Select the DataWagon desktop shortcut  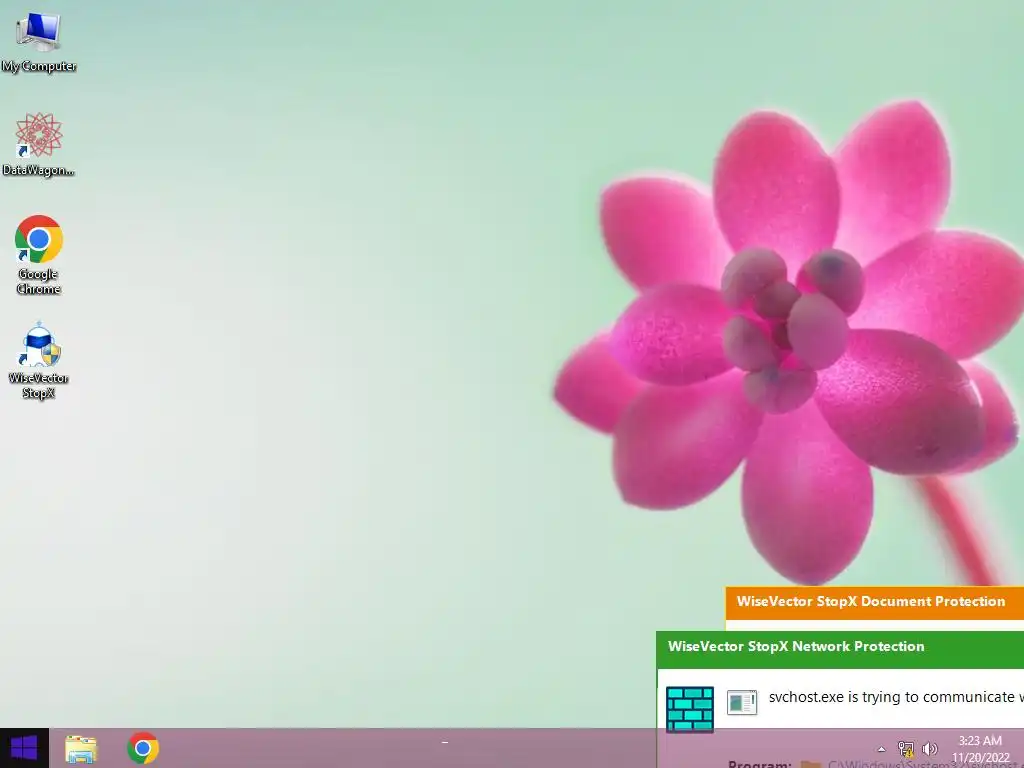[x=39, y=144]
